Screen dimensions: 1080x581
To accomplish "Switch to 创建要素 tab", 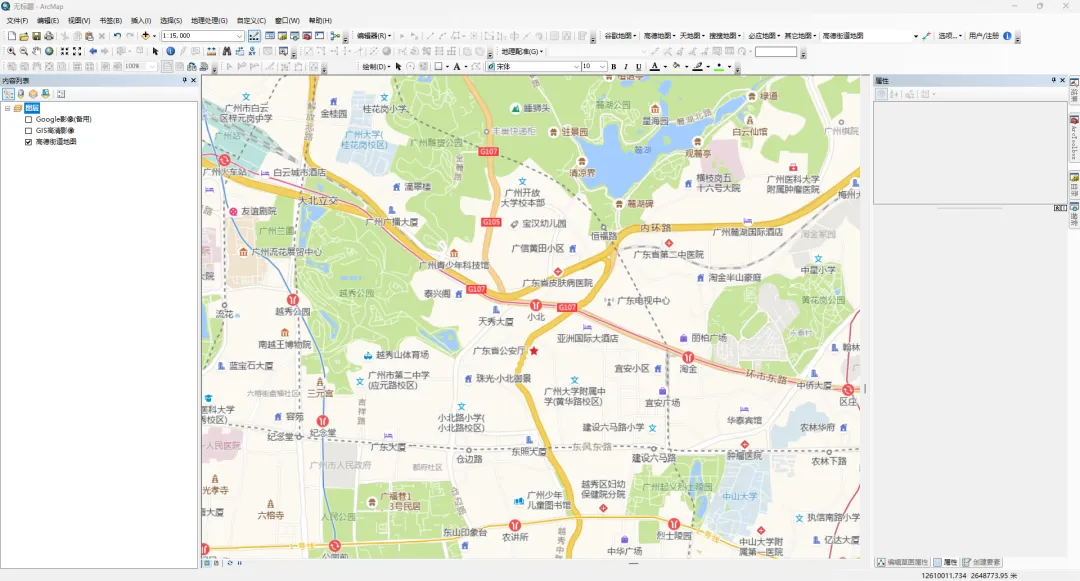I will click(x=982, y=562).
